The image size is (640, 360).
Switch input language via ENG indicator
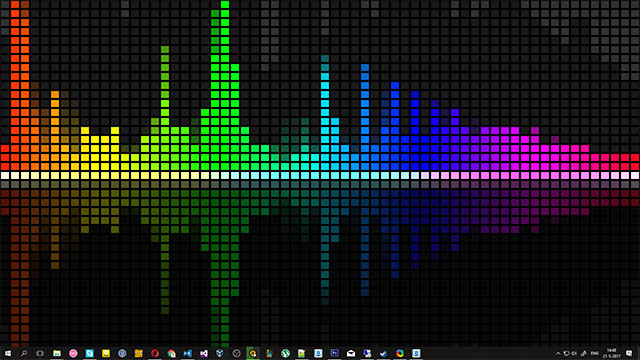595,353
